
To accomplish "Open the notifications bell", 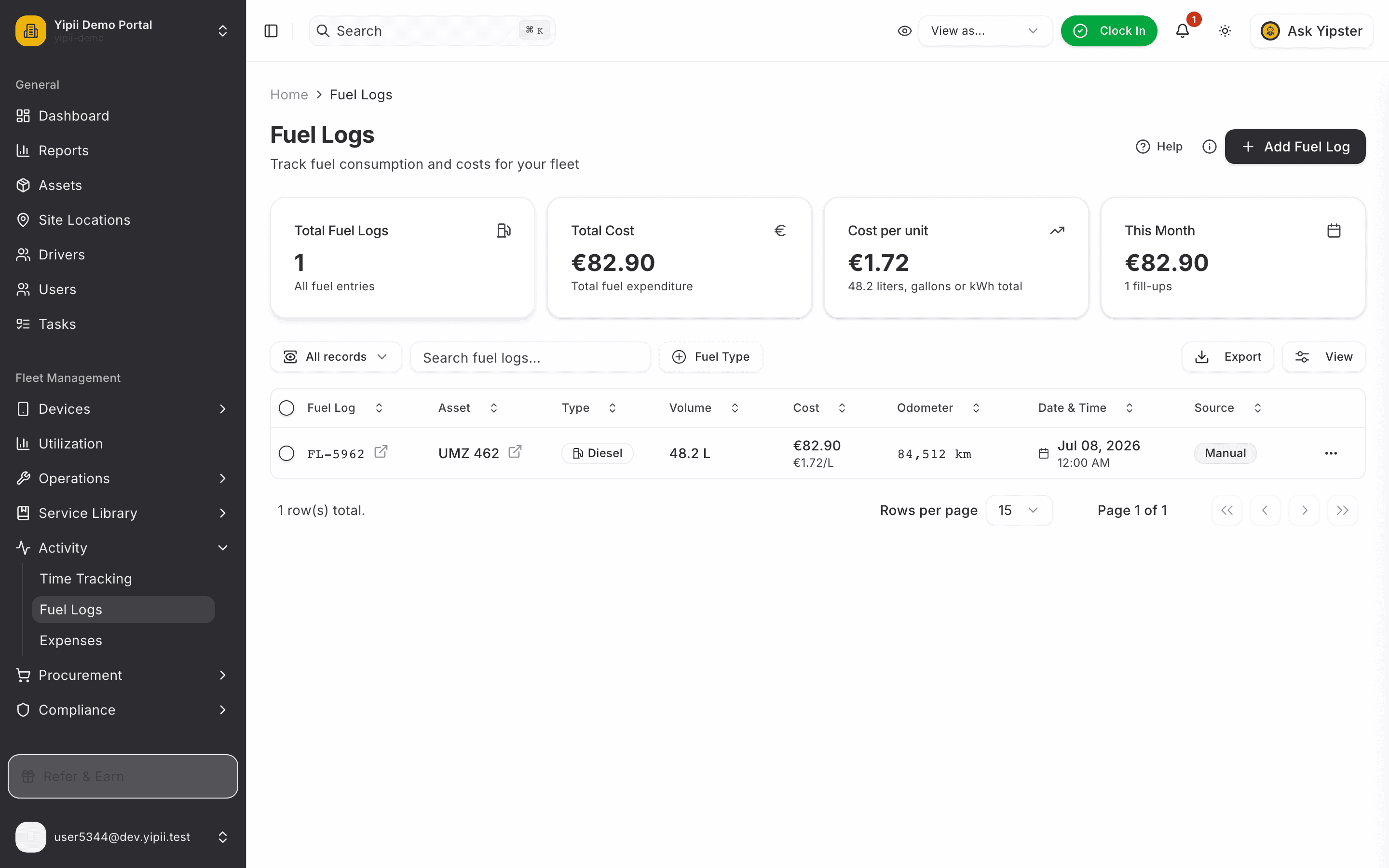I will [1183, 31].
